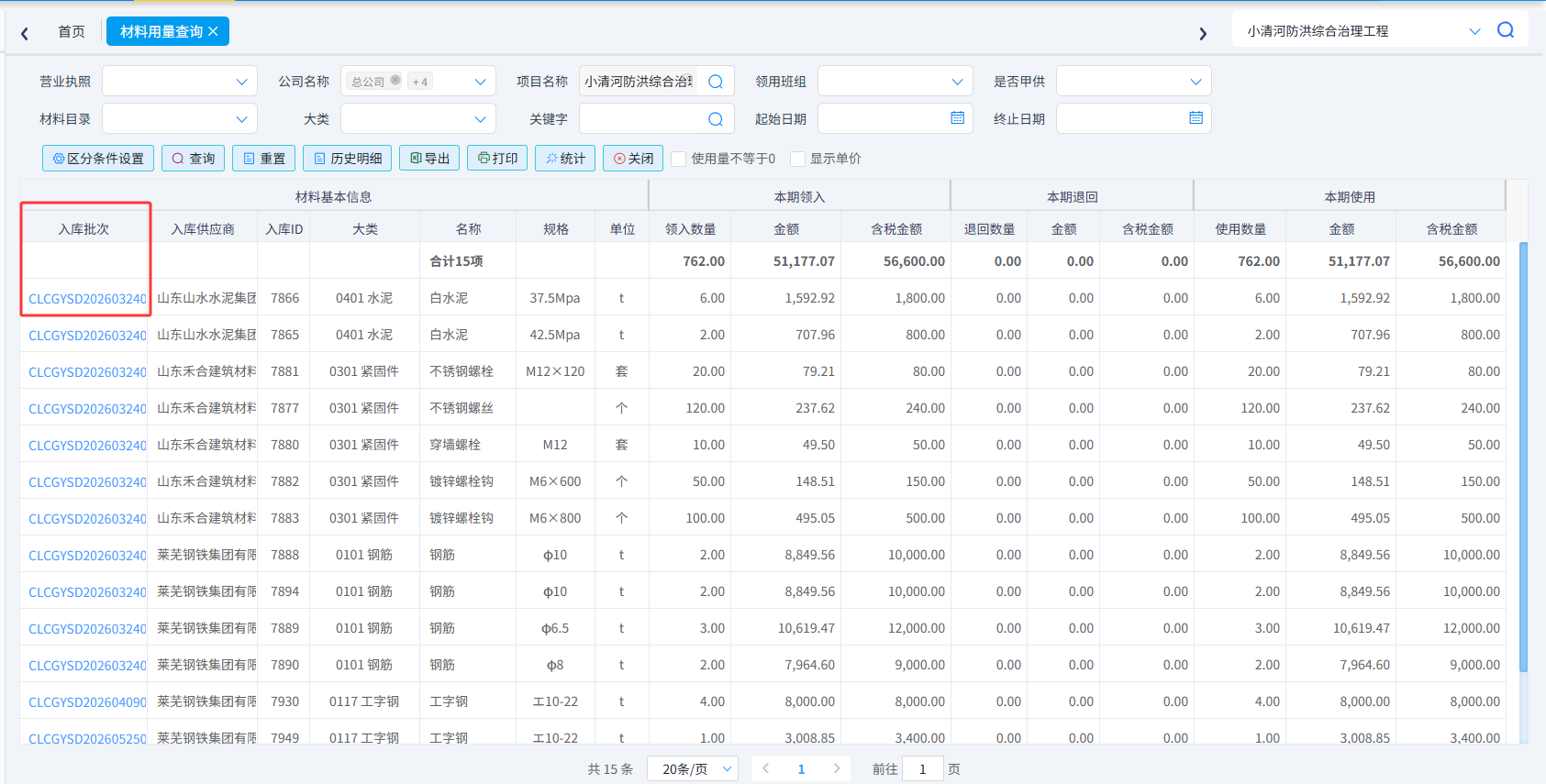Focus the 关键字 input field
Image resolution: width=1546 pixels, height=784 pixels.
coord(643,119)
